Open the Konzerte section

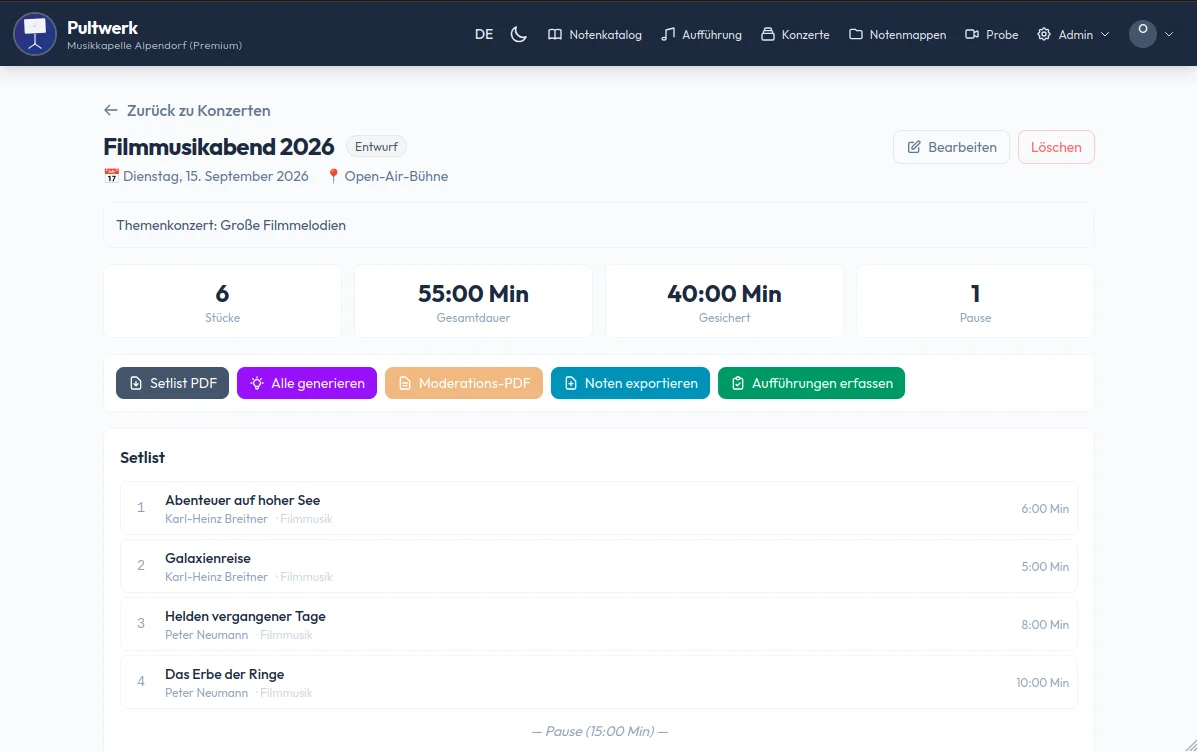click(x=795, y=34)
